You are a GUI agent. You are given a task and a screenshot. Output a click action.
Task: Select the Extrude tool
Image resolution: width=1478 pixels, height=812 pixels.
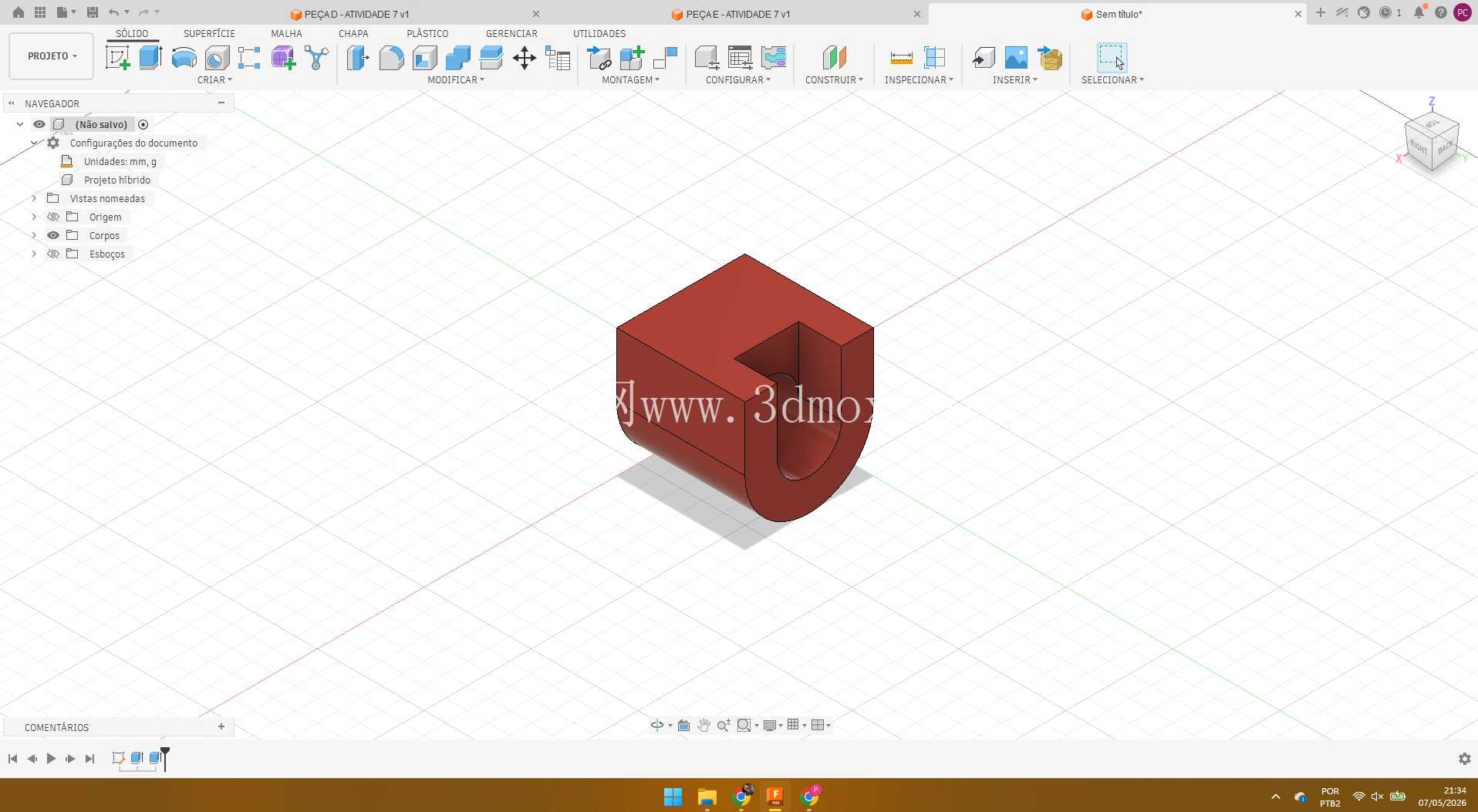[x=150, y=58]
